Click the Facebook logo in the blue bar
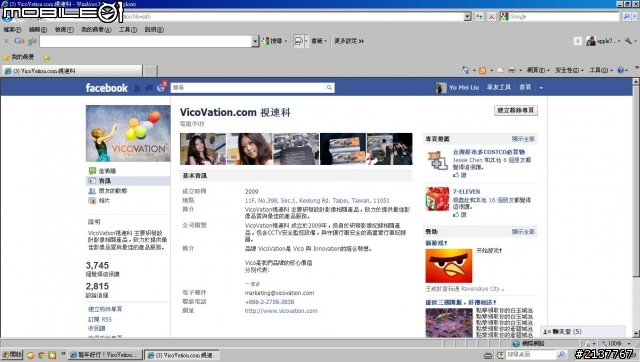This screenshot has width=640, height=362. click(x=107, y=88)
